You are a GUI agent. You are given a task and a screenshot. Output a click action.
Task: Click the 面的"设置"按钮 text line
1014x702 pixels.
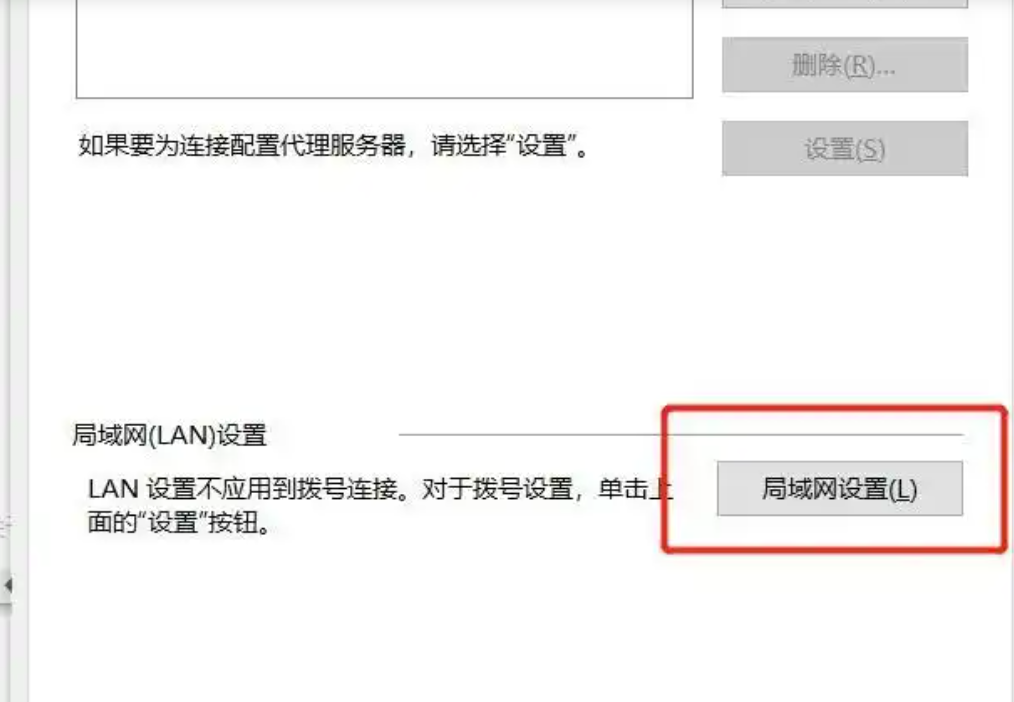(x=179, y=522)
